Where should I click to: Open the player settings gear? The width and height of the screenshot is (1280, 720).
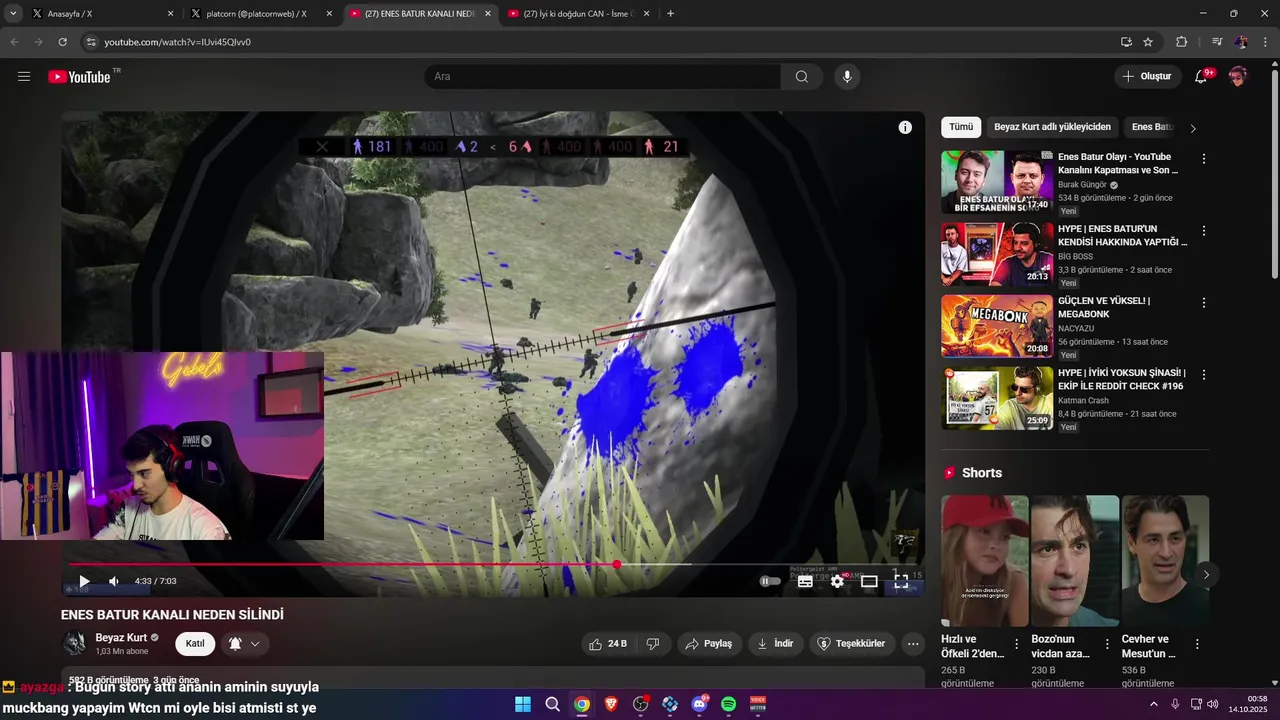point(837,581)
